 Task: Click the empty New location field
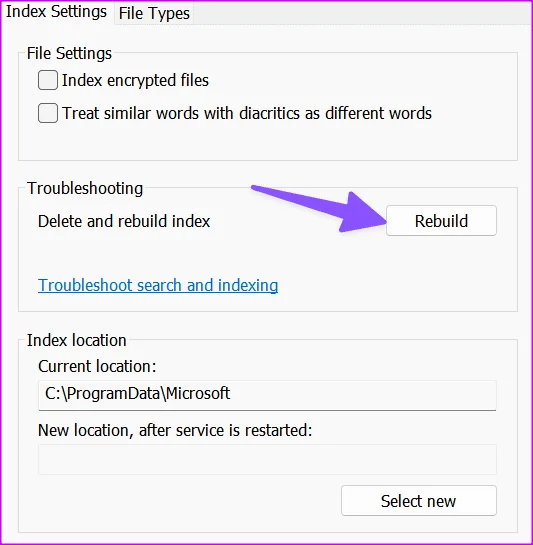point(267,459)
